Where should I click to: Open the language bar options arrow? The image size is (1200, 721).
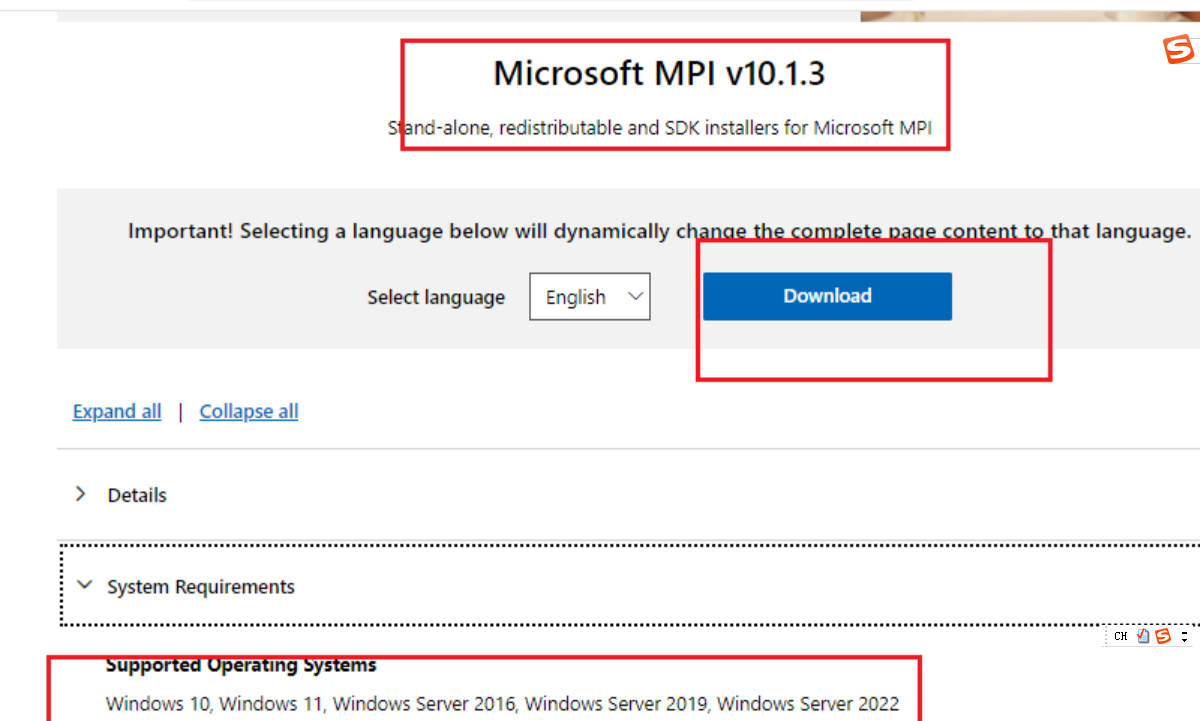tap(1184, 636)
